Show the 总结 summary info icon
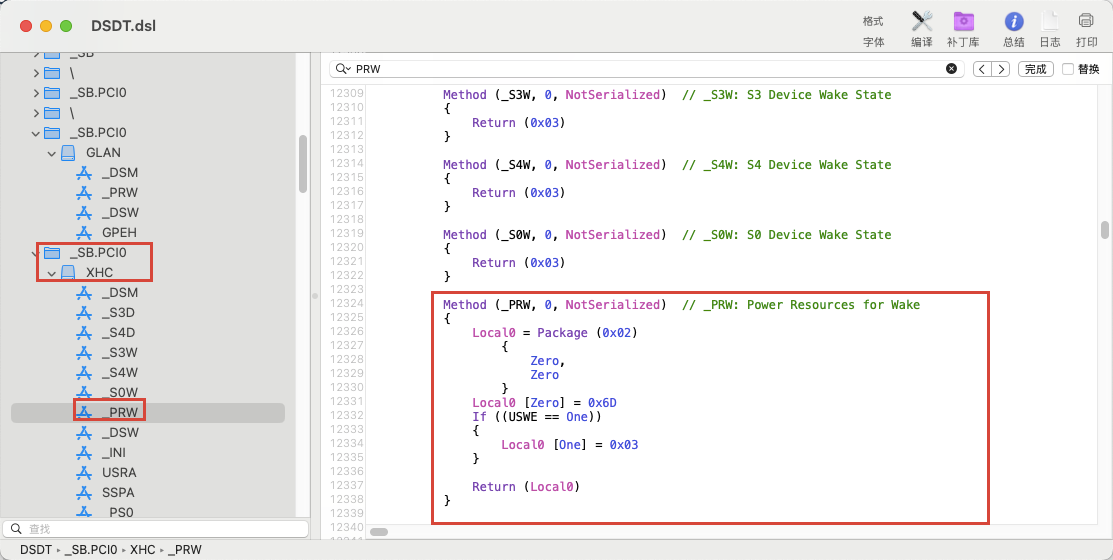This screenshot has width=1113, height=560. [x=1014, y=21]
